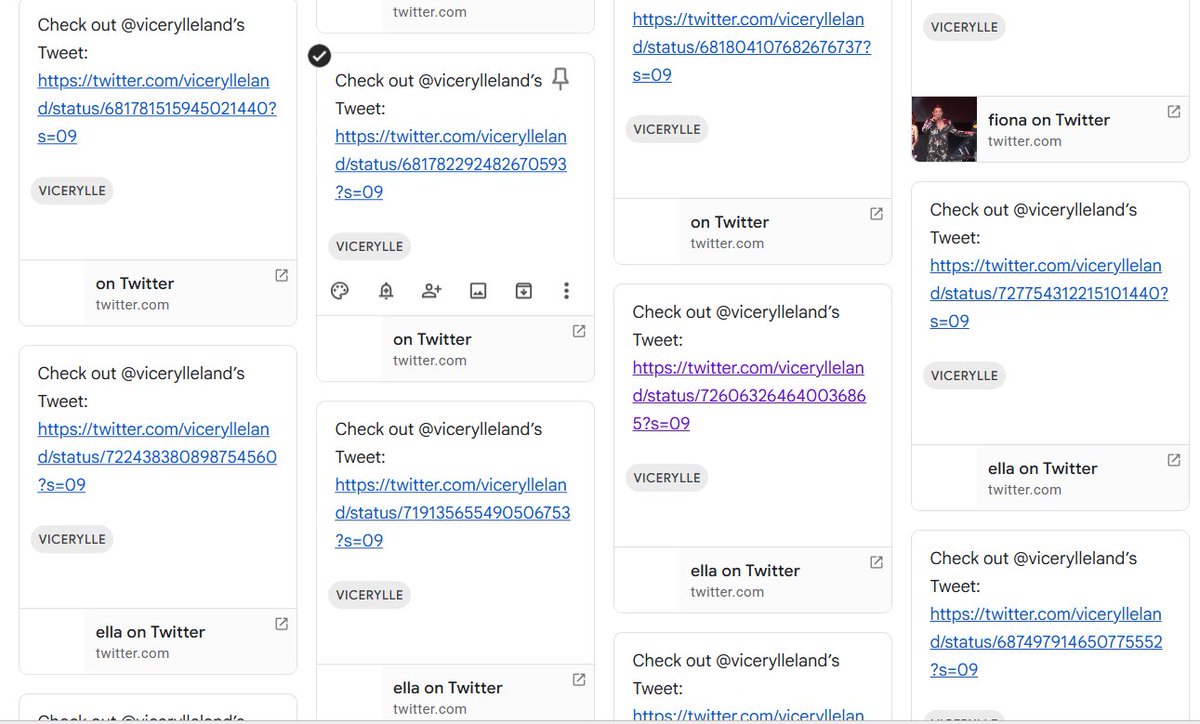Click the 'fiona on Twitter' preview title
The image size is (1200, 724).
pos(1049,120)
